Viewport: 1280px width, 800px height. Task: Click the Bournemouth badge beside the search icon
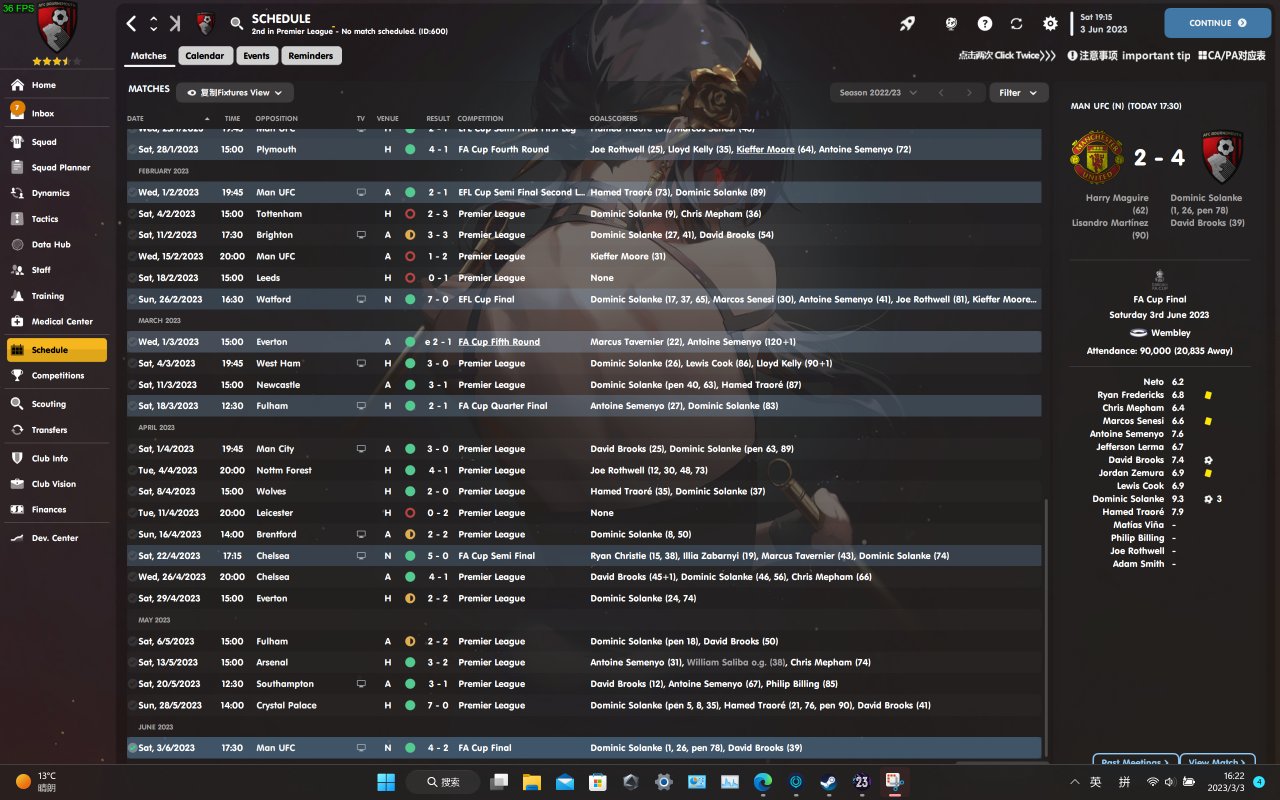click(205, 23)
